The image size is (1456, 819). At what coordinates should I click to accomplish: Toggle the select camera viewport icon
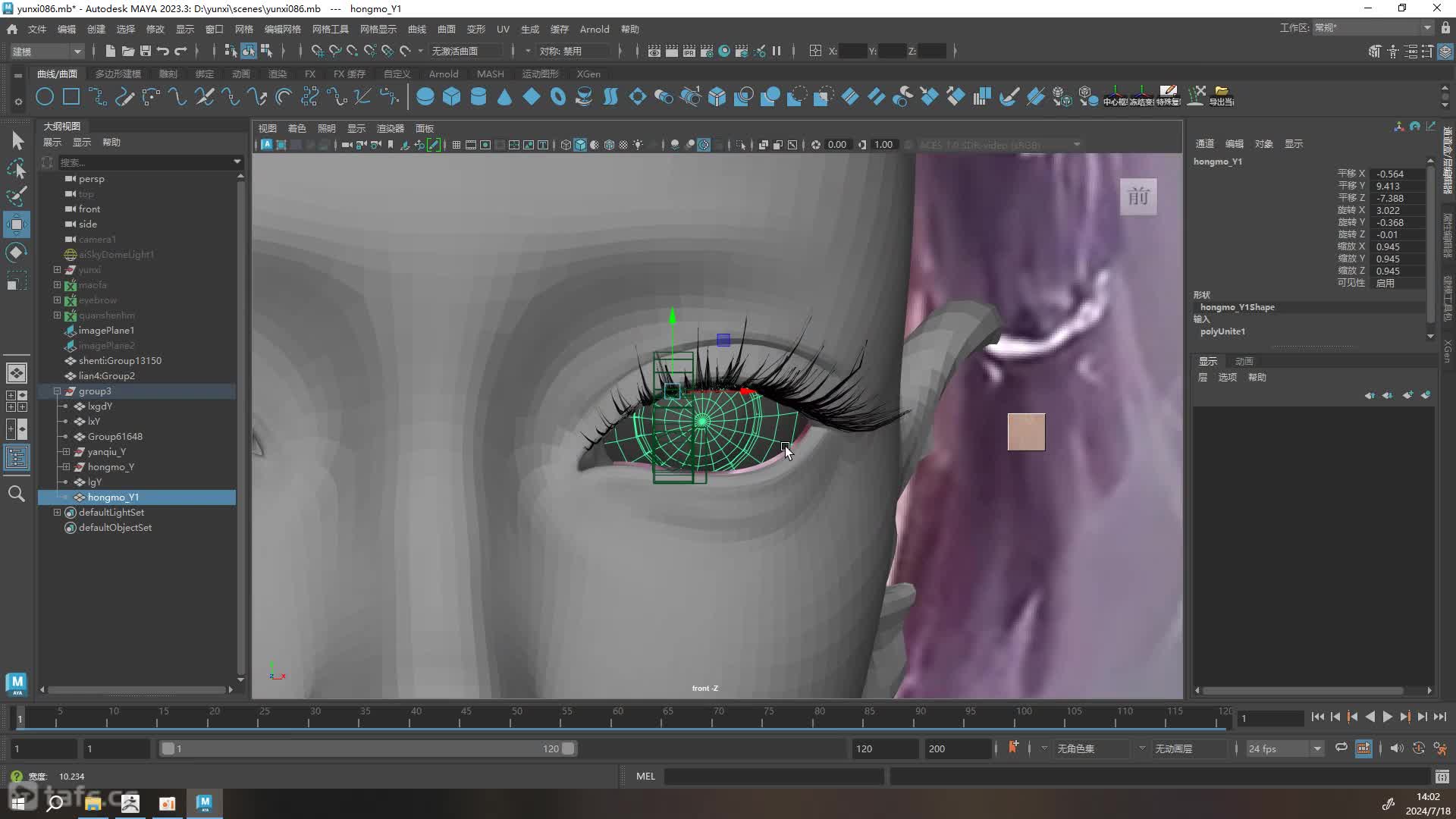click(347, 145)
